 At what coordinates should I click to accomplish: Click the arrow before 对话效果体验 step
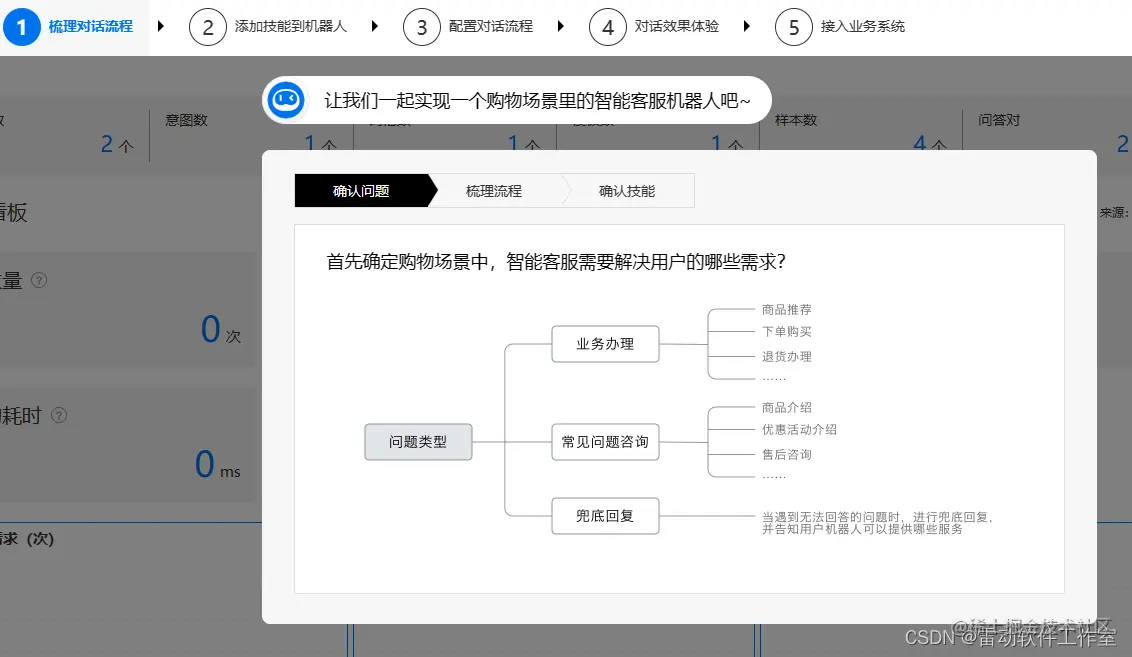(x=561, y=27)
